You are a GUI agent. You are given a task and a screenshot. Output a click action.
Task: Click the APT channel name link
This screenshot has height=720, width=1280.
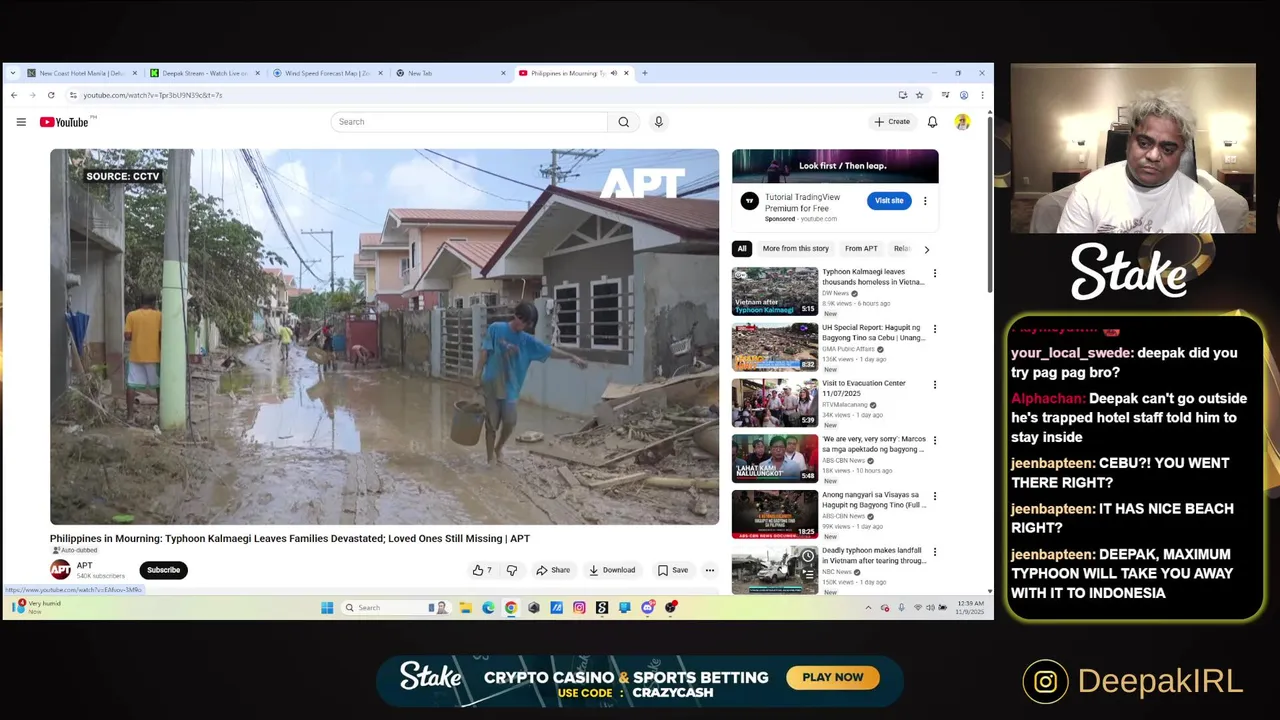pos(84,565)
